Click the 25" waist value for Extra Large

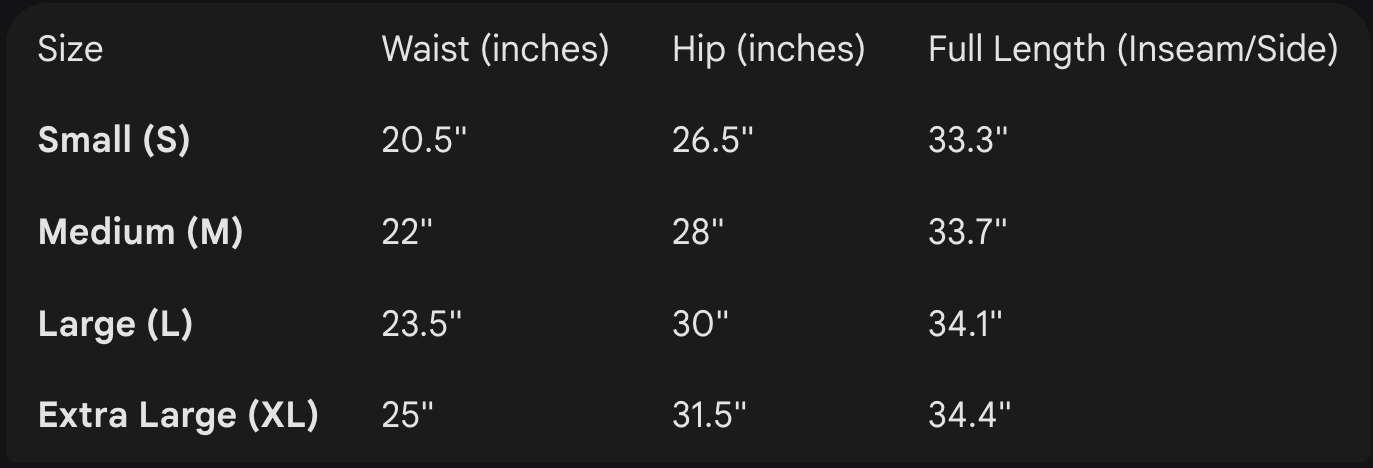coord(408,415)
